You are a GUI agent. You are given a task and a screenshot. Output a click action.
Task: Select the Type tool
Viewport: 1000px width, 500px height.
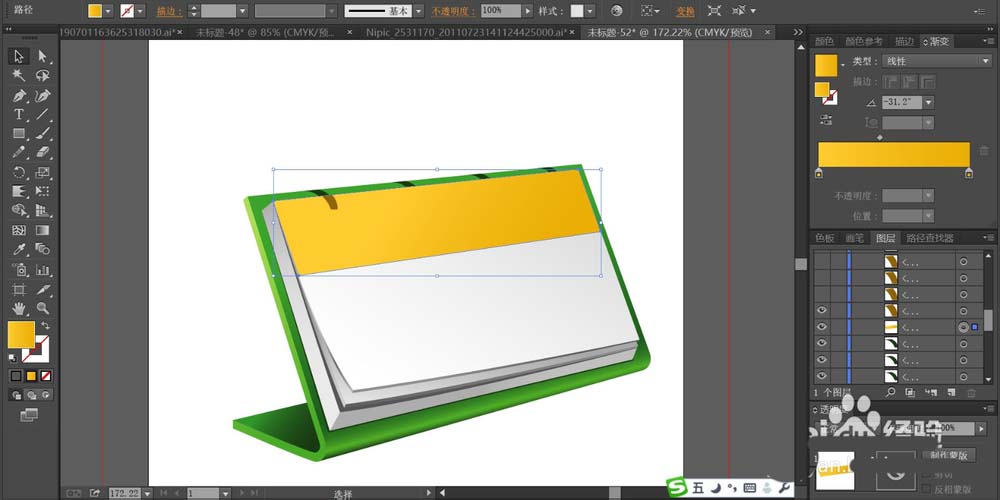pos(18,115)
